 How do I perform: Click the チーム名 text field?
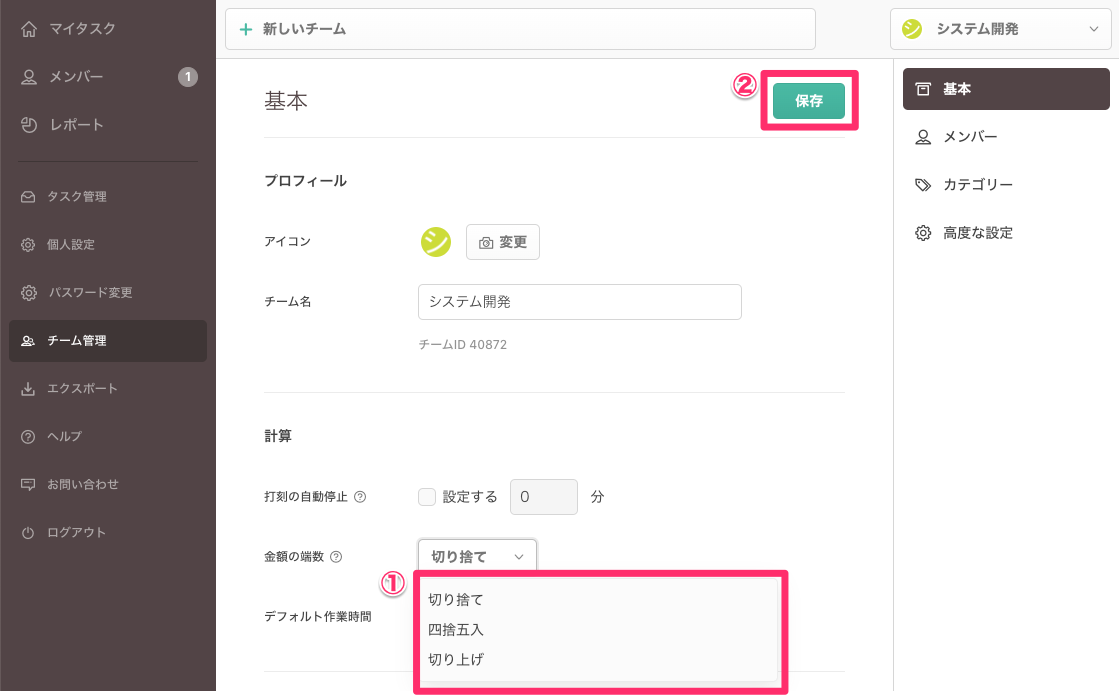coord(579,301)
